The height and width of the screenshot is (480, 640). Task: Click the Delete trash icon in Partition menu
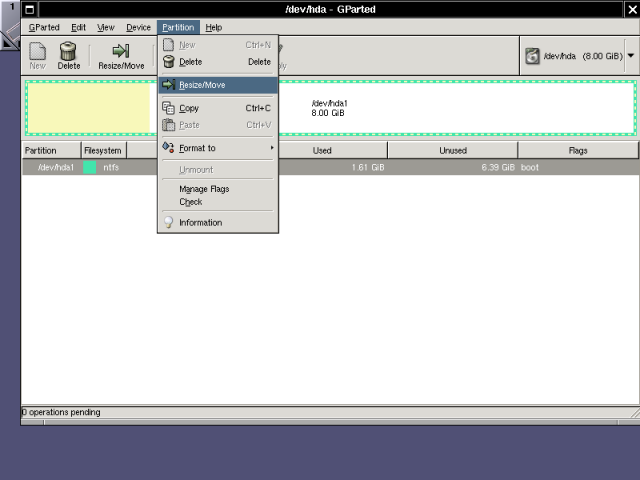tap(169, 62)
